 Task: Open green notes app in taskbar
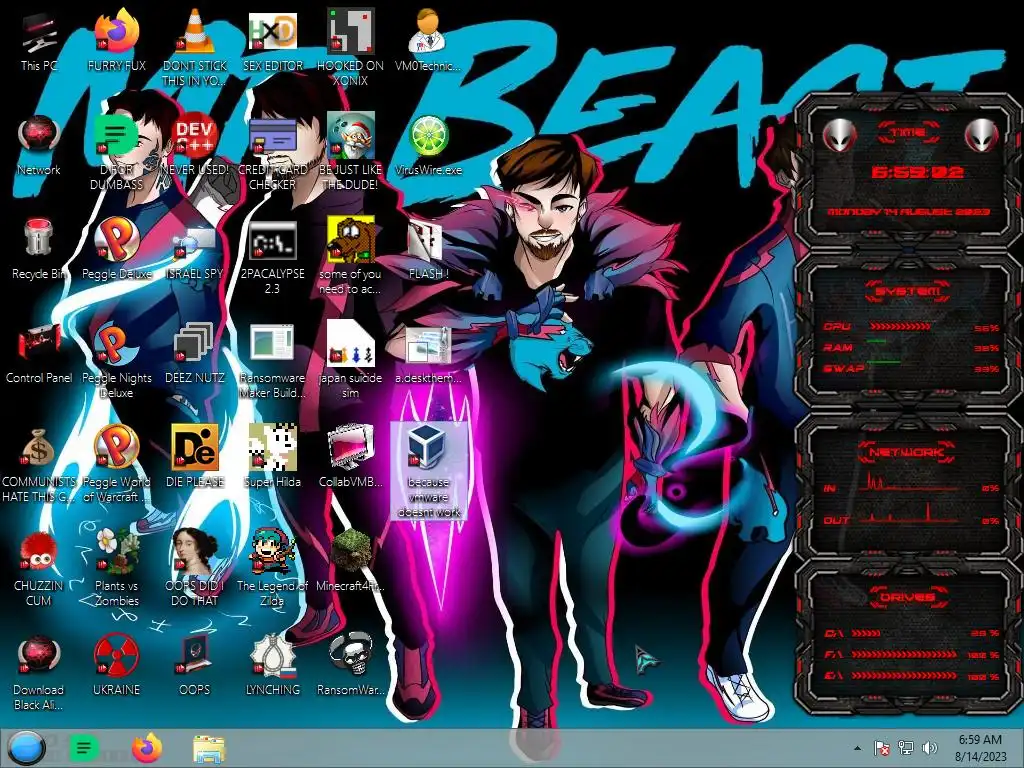[x=84, y=748]
